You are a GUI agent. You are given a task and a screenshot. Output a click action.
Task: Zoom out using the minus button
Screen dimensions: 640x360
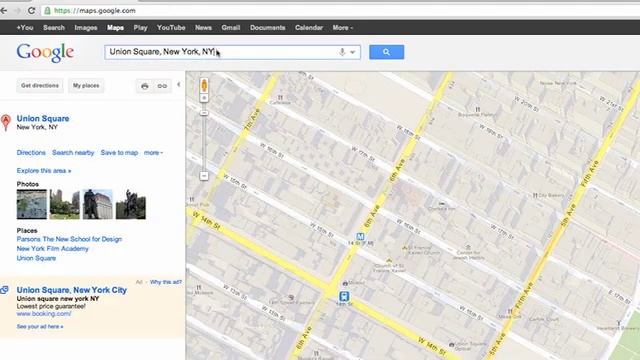204,176
